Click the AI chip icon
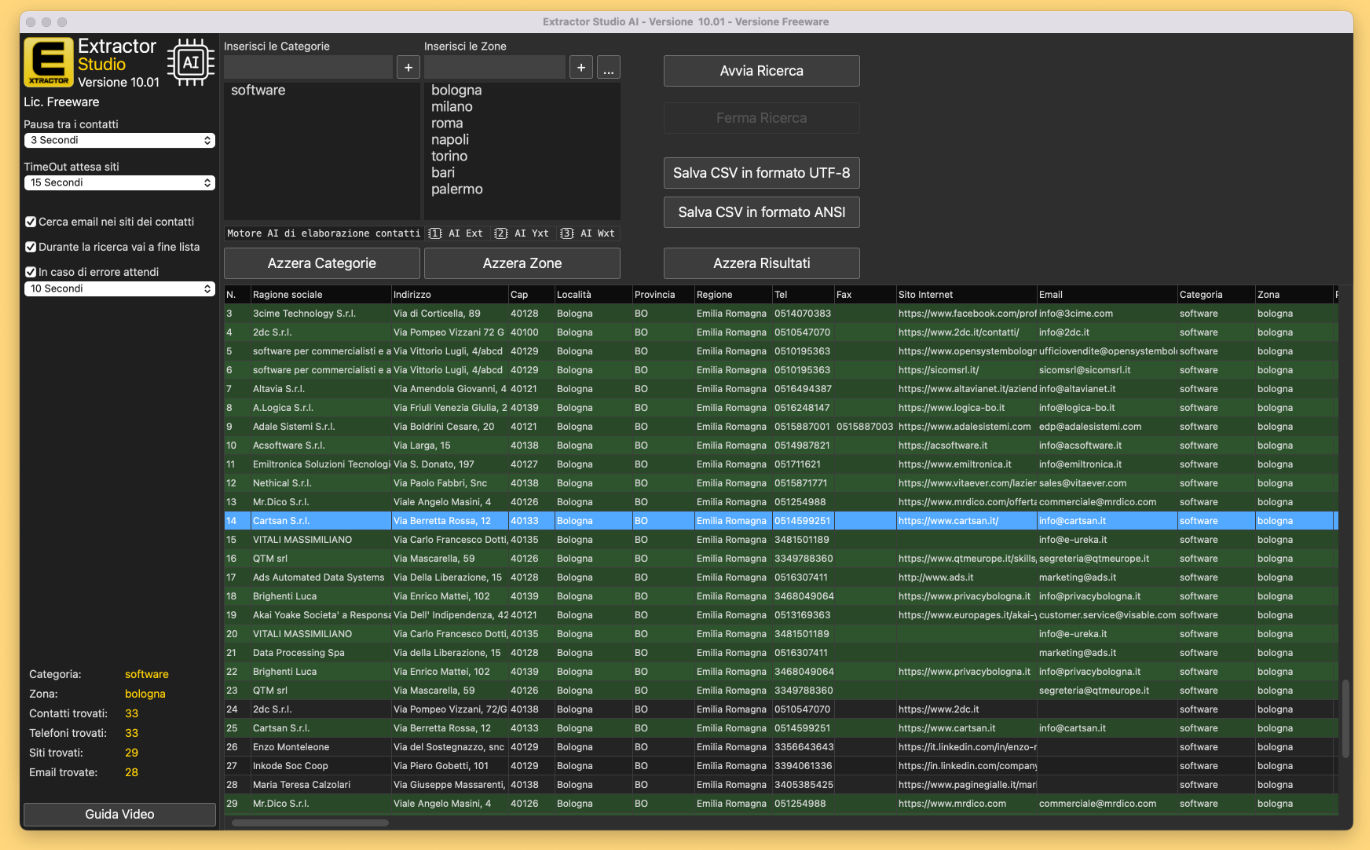This screenshot has height=850, width=1370. (x=190, y=62)
